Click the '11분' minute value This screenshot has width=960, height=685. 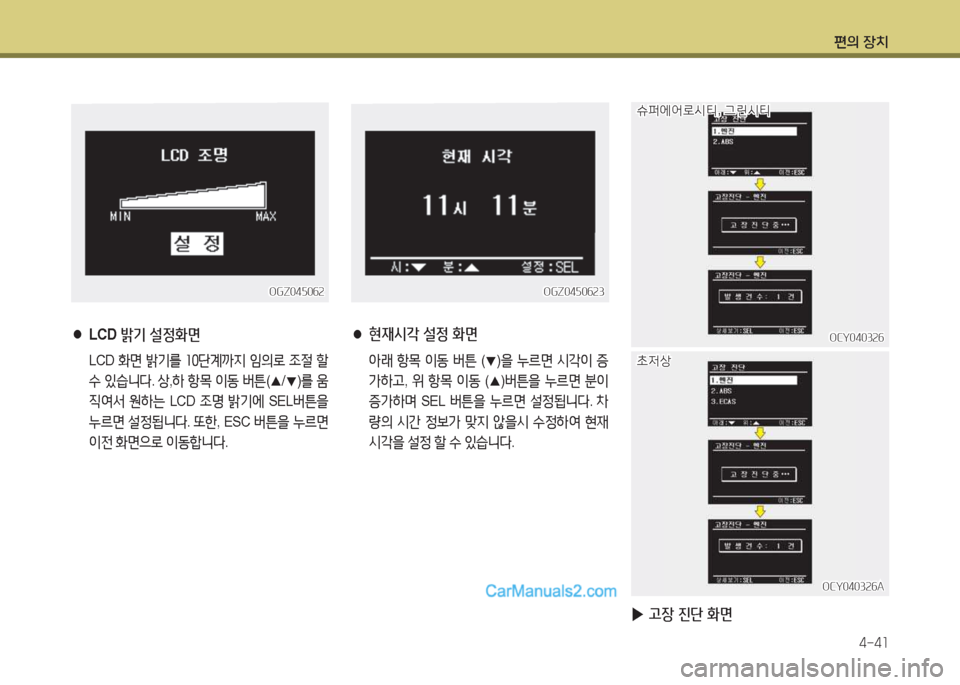pyautogui.click(x=514, y=205)
